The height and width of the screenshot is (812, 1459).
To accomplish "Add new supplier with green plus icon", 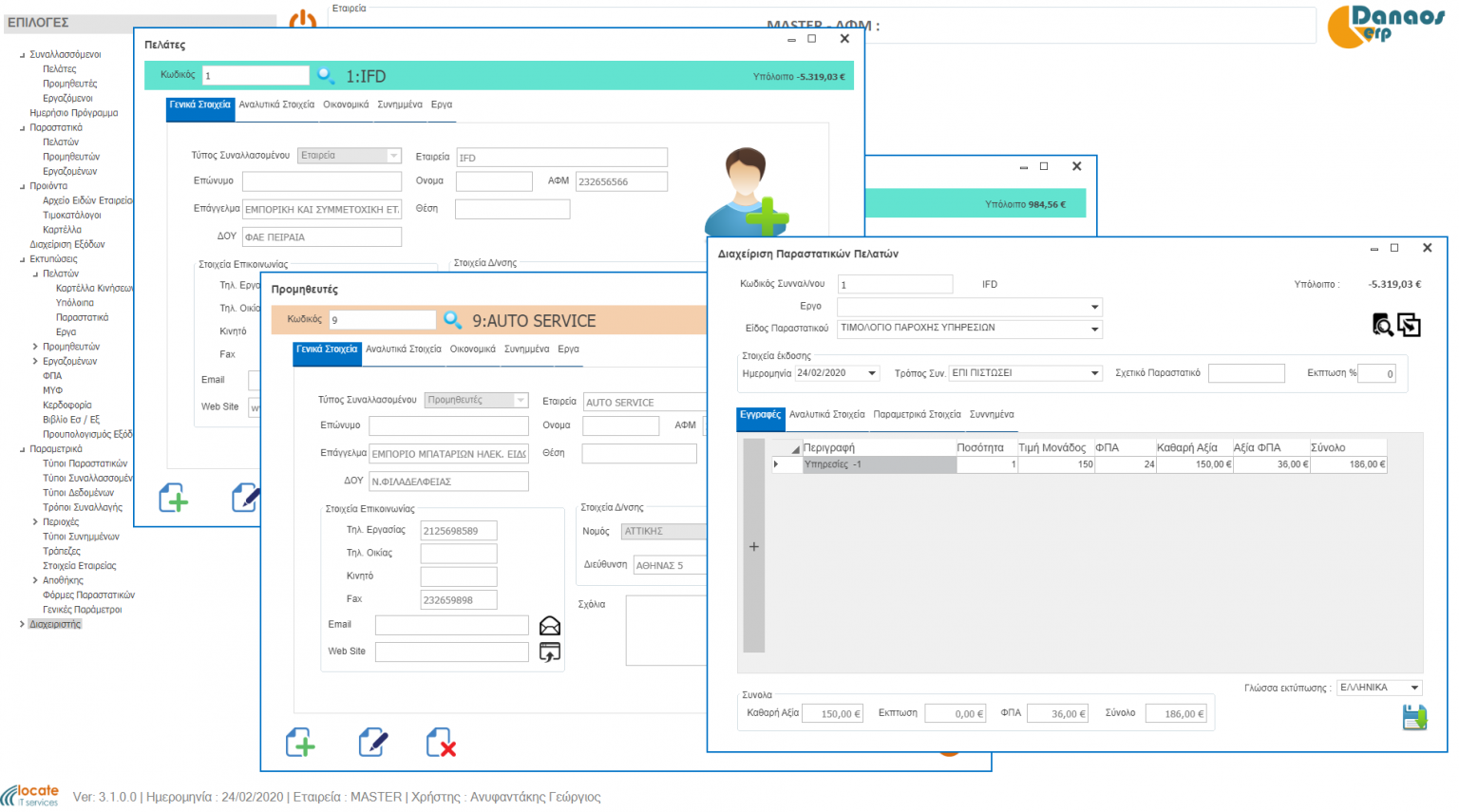I will tap(300, 742).
